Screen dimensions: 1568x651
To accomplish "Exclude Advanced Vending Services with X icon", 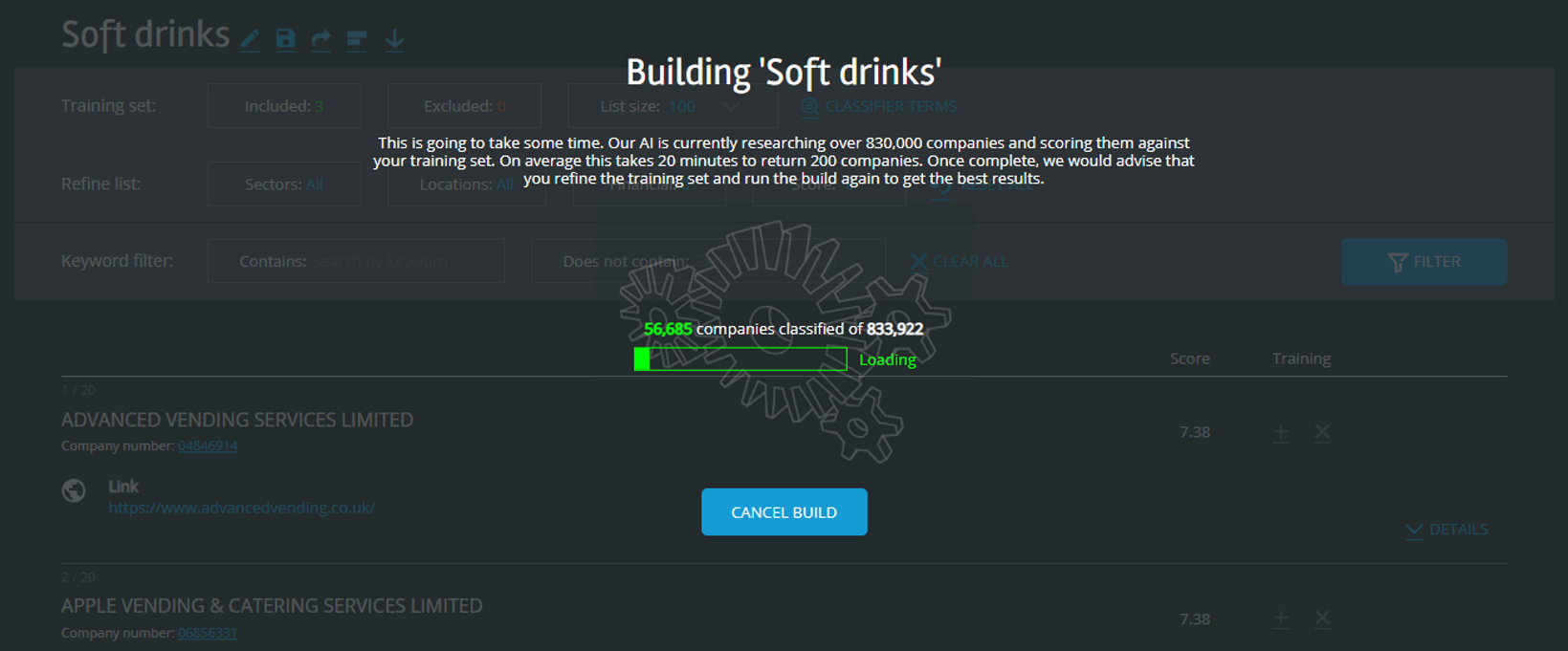I will click(x=1322, y=433).
